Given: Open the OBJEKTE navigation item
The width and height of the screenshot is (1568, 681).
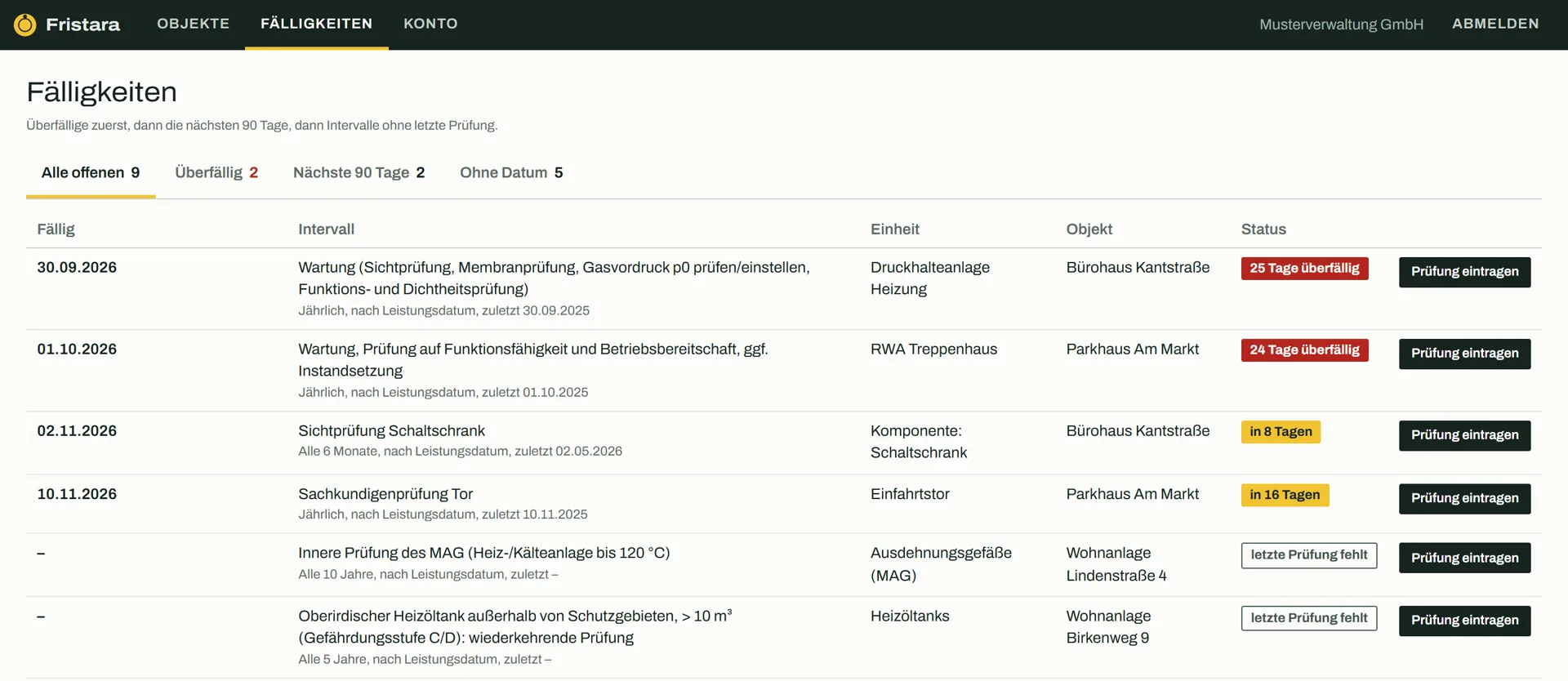Looking at the screenshot, I should click(x=194, y=24).
